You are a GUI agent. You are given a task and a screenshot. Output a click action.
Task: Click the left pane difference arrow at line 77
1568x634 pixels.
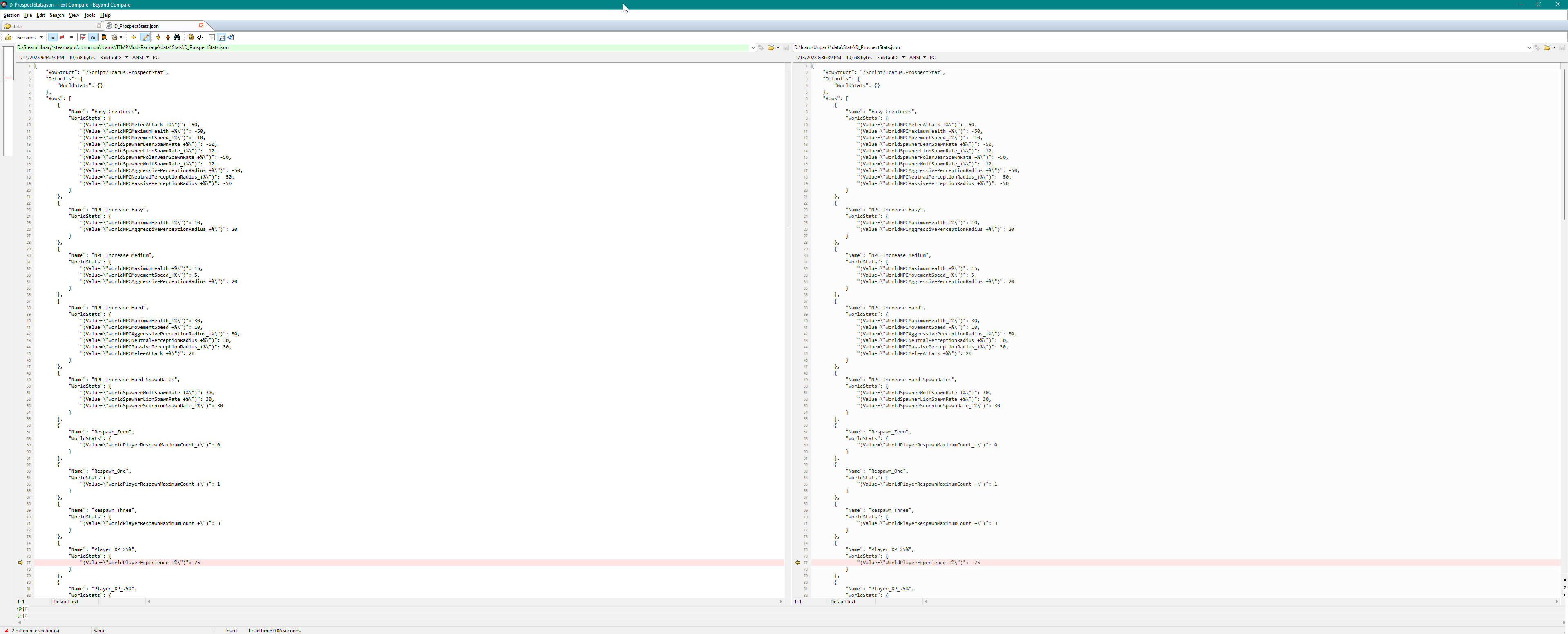pos(21,563)
